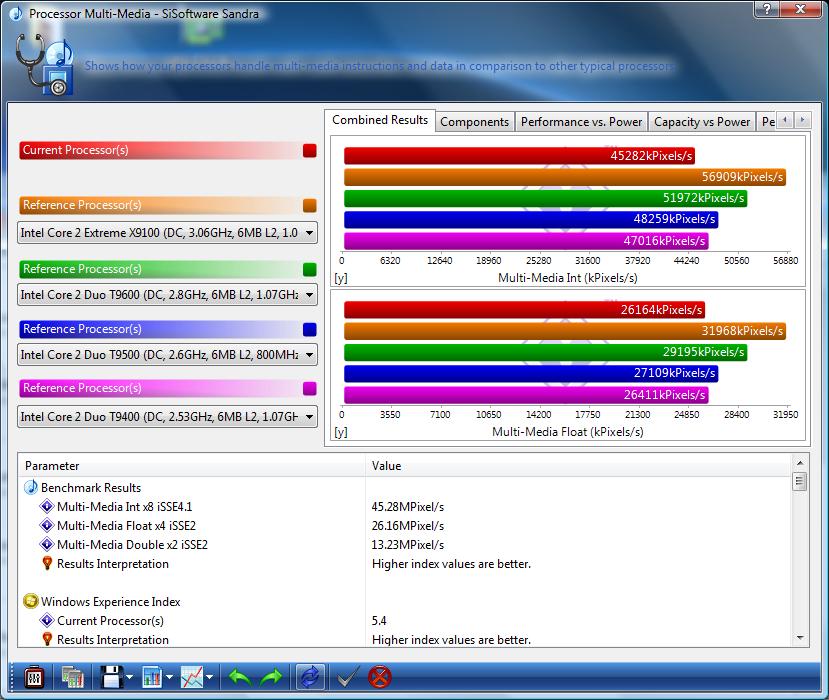Click the stethoscope module icon in header
Screen dimensions: 829x700
(43, 65)
